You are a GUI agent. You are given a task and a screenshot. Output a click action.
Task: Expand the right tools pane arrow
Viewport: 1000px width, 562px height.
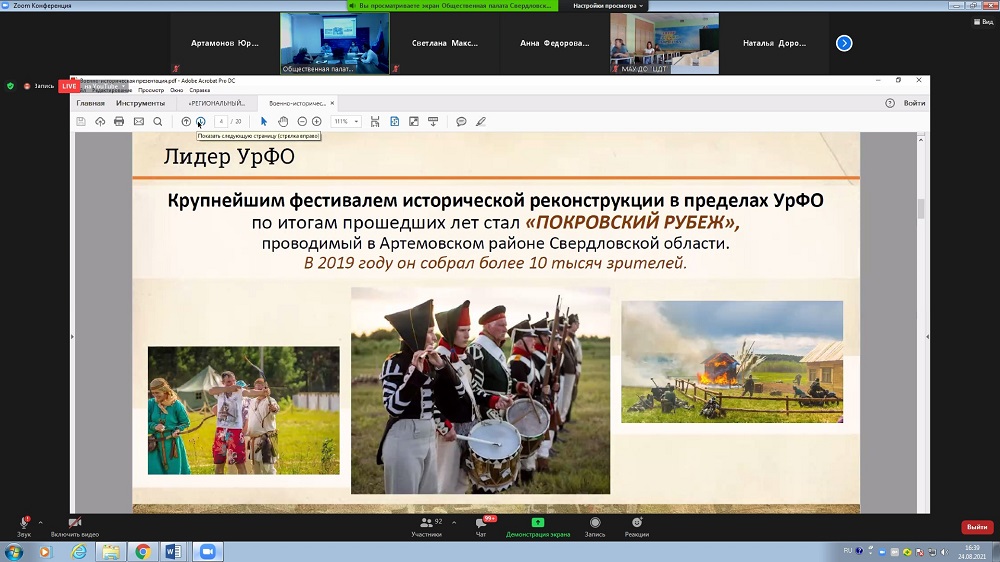(x=927, y=336)
